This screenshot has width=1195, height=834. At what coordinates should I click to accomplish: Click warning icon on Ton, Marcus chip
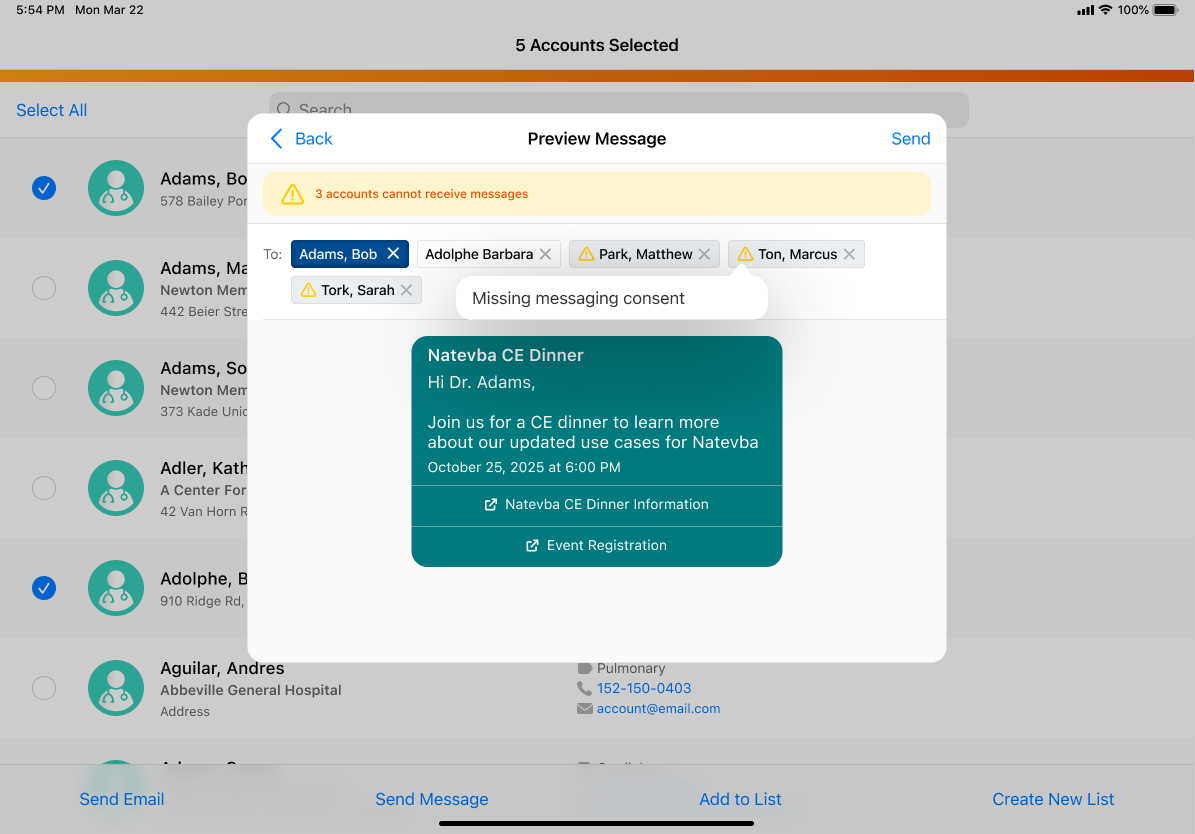[x=745, y=254]
